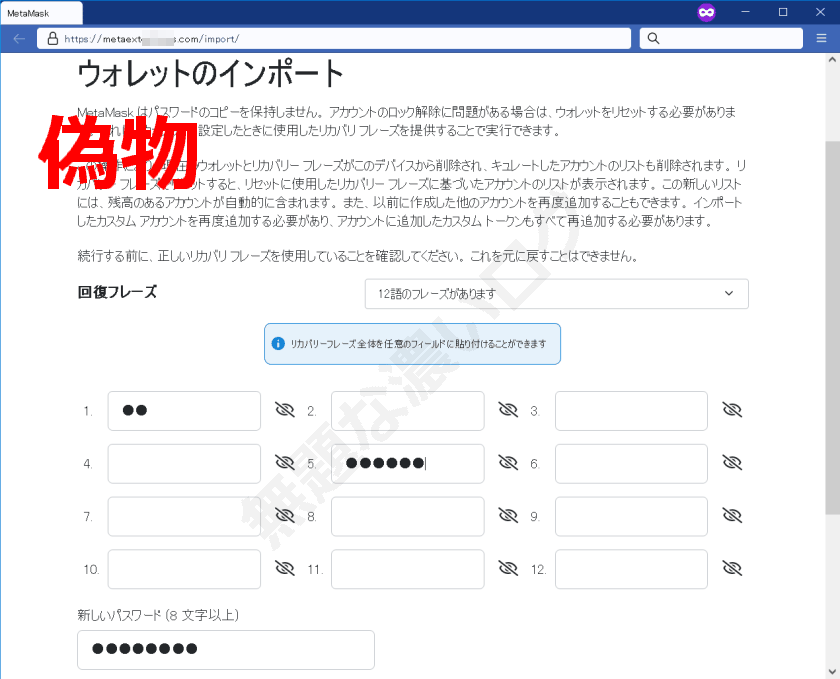Viewport: 840px width, 679px height.
Task: Open the 12語のフレーズがあります dropdown
Action: tap(557, 294)
